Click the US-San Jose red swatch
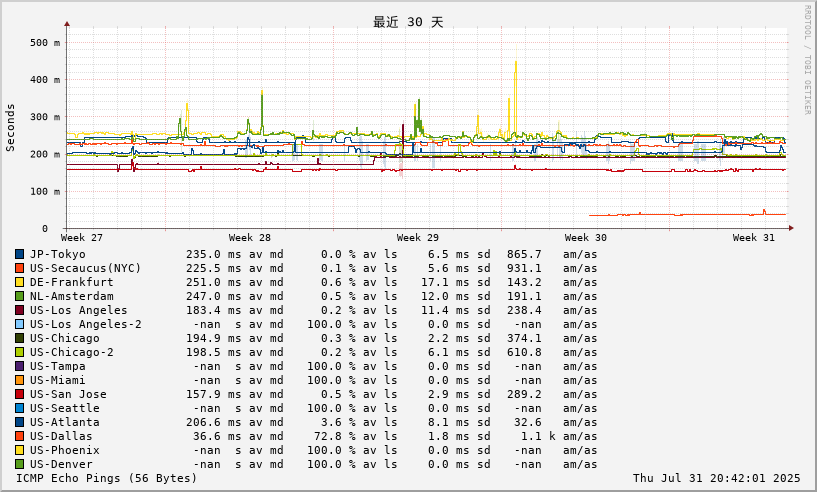This screenshot has width=817, height=492. [x=19, y=395]
